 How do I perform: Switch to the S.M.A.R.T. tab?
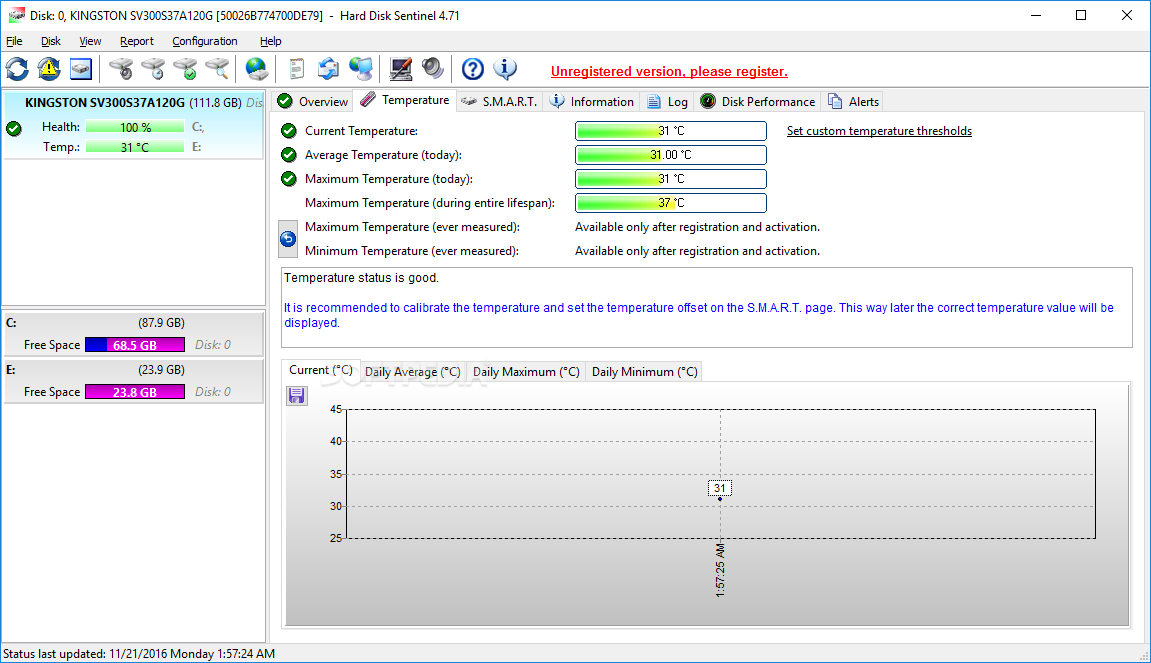500,101
